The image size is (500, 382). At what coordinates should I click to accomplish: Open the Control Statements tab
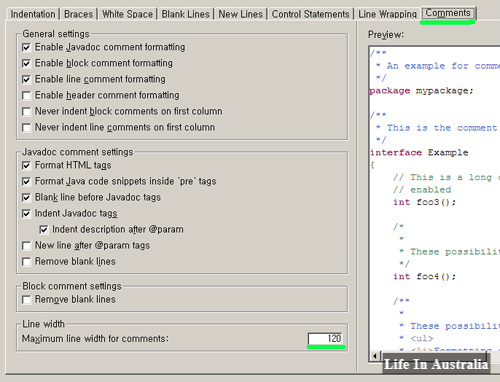310,14
